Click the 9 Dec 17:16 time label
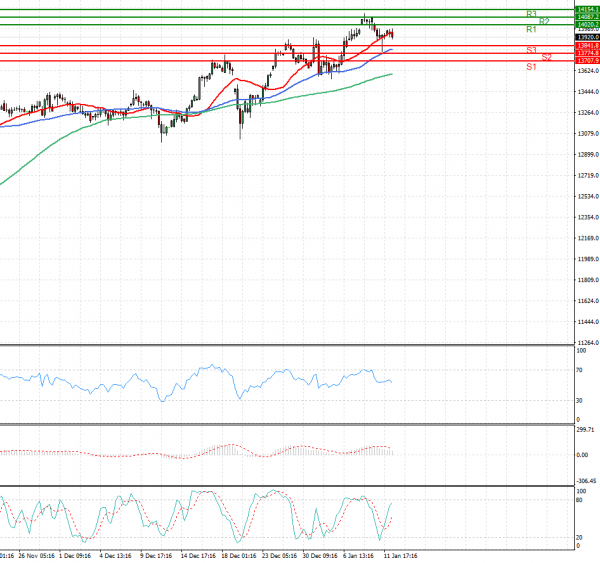The image size is (600, 563). [x=156, y=556]
